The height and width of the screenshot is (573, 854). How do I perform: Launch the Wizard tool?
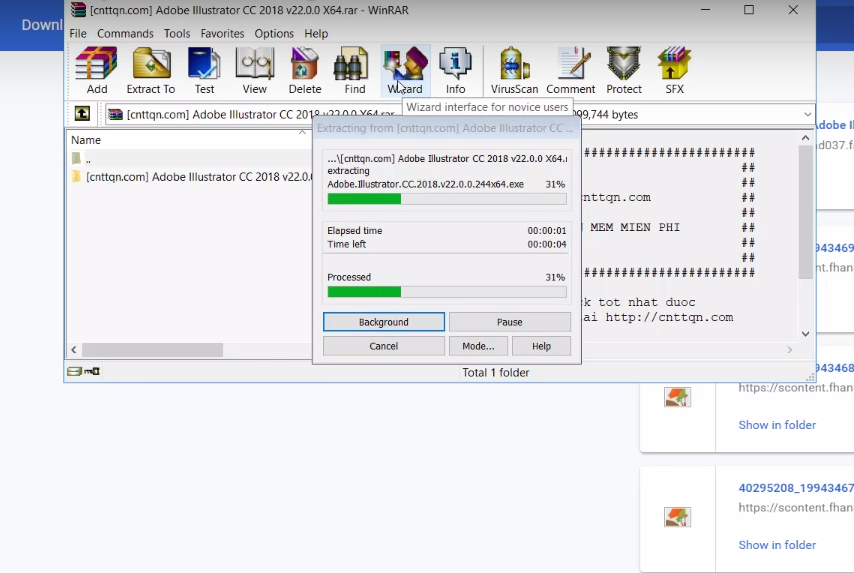click(405, 71)
